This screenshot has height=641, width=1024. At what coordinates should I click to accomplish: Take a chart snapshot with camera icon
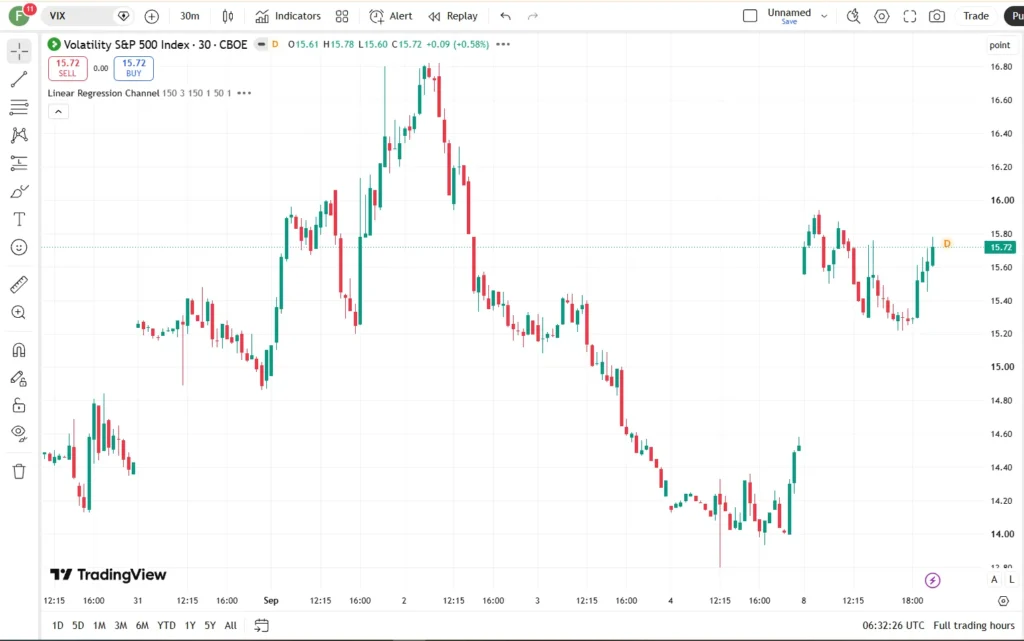(x=937, y=16)
